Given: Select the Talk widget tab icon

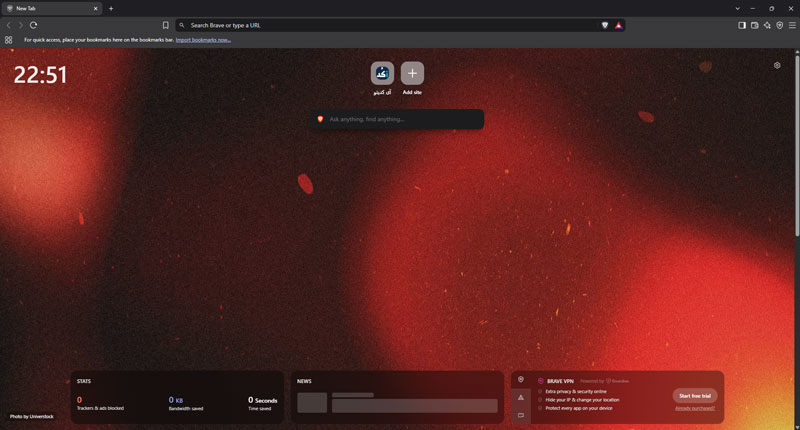Looking at the screenshot, I should click(521, 415).
